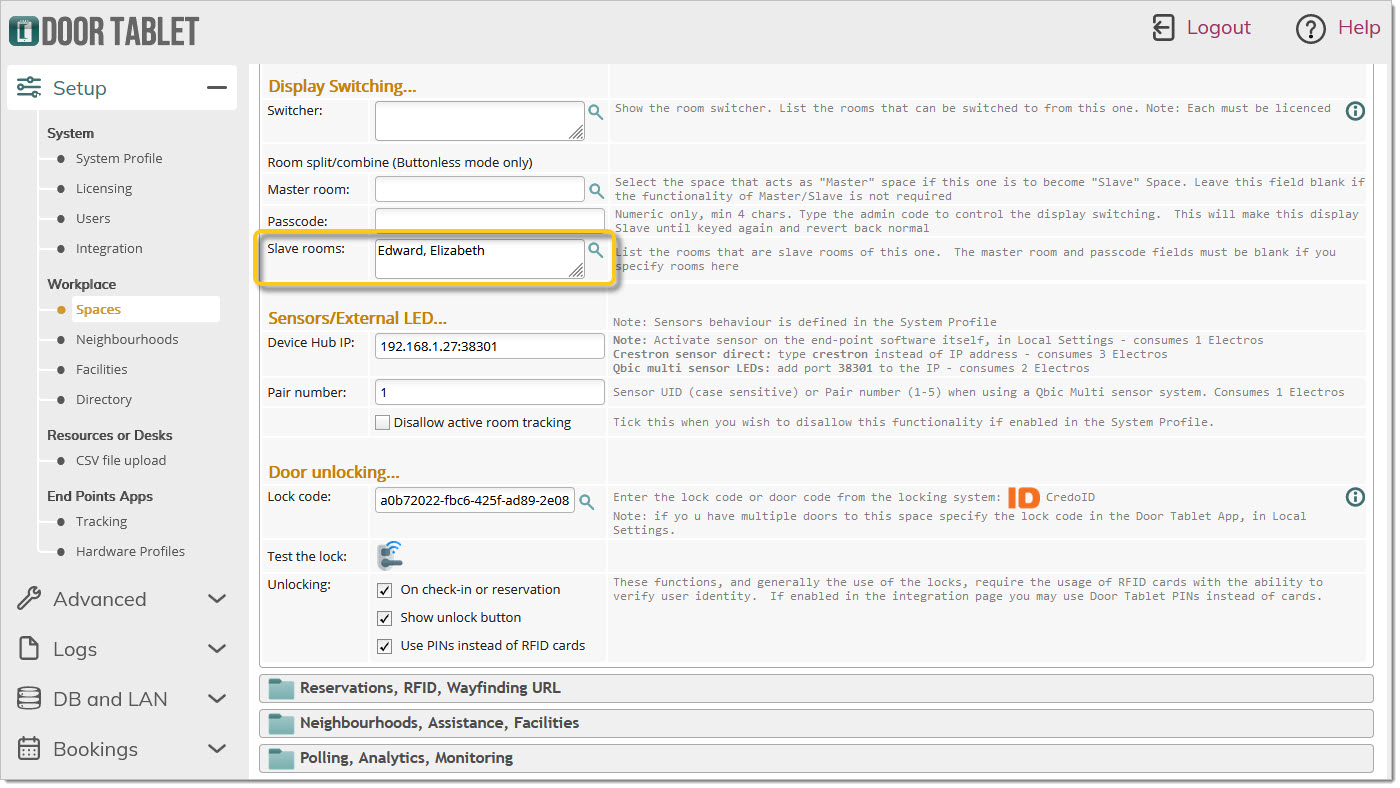Screen dimensions: 1400x788
Task: Uncheck On check-in or reservation
Action: [384, 590]
